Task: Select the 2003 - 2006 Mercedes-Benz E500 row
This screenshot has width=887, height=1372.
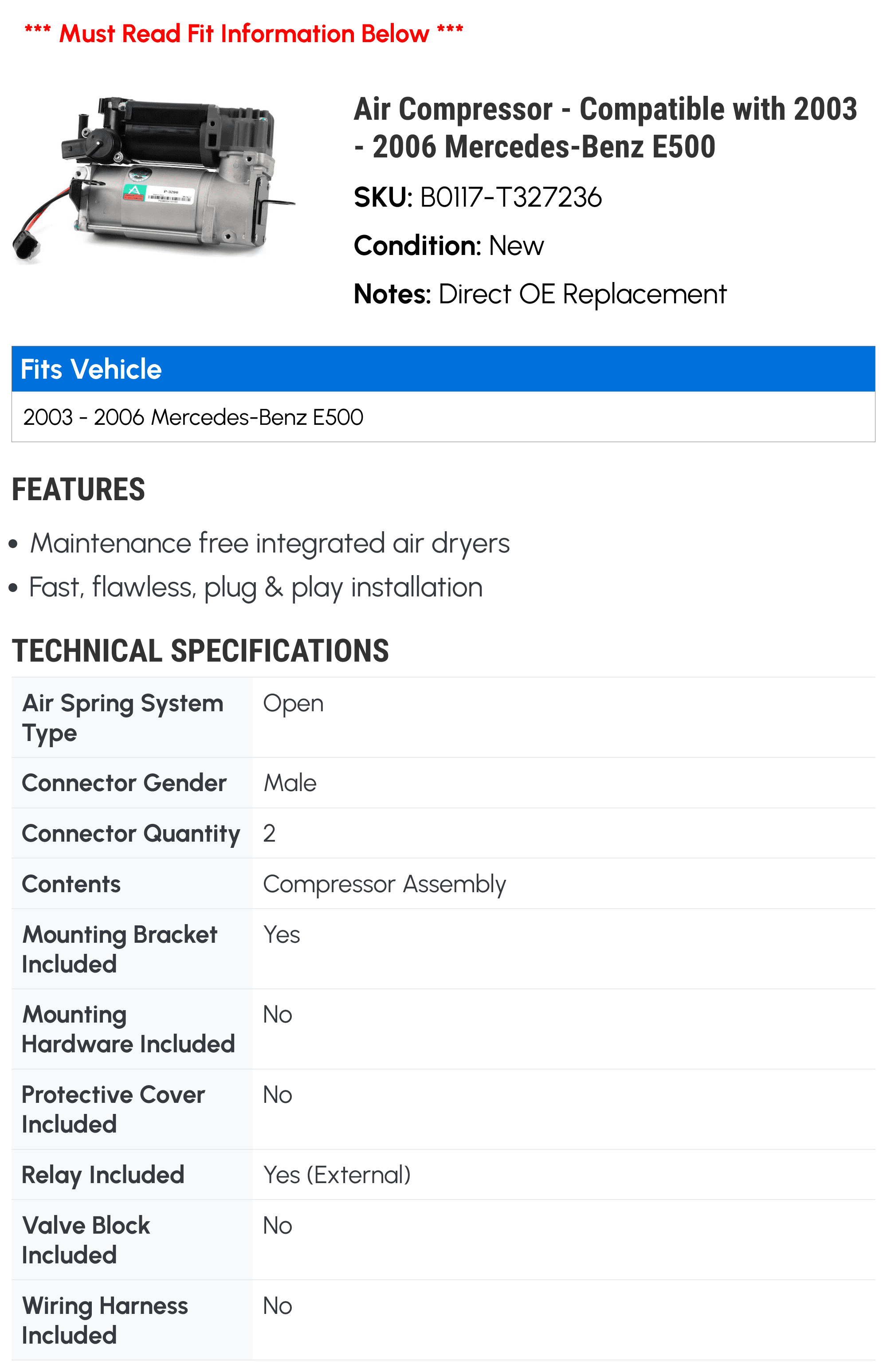Action: pyautogui.click(x=193, y=417)
